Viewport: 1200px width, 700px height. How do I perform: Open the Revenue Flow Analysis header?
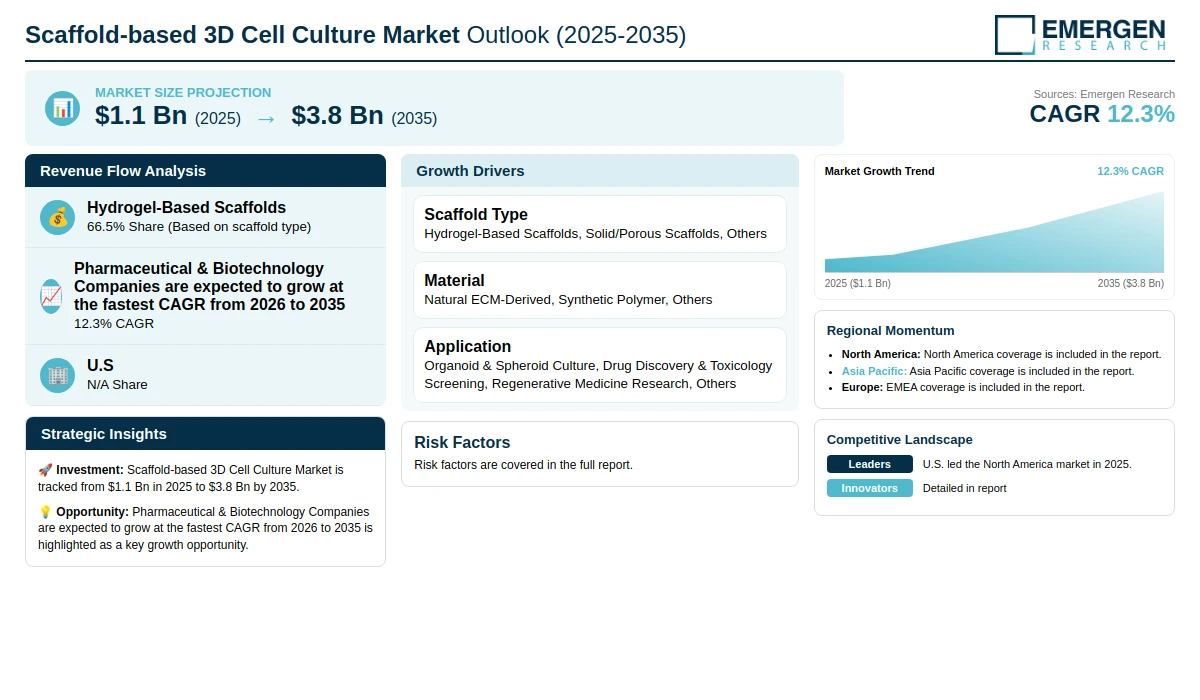point(205,170)
